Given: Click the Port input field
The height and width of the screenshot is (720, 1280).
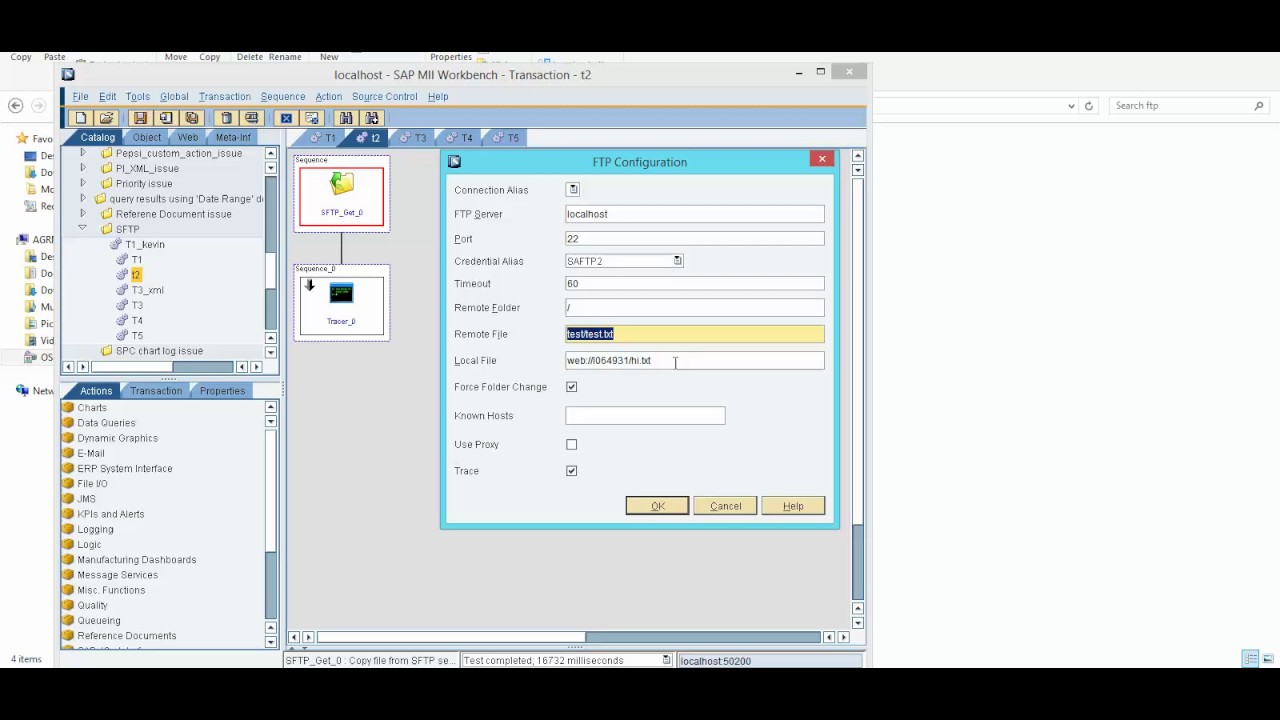Looking at the screenshot, I should pos(695,238).
